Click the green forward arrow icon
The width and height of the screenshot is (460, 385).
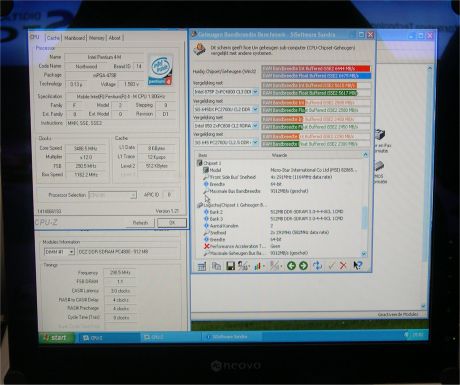(303, 266)
